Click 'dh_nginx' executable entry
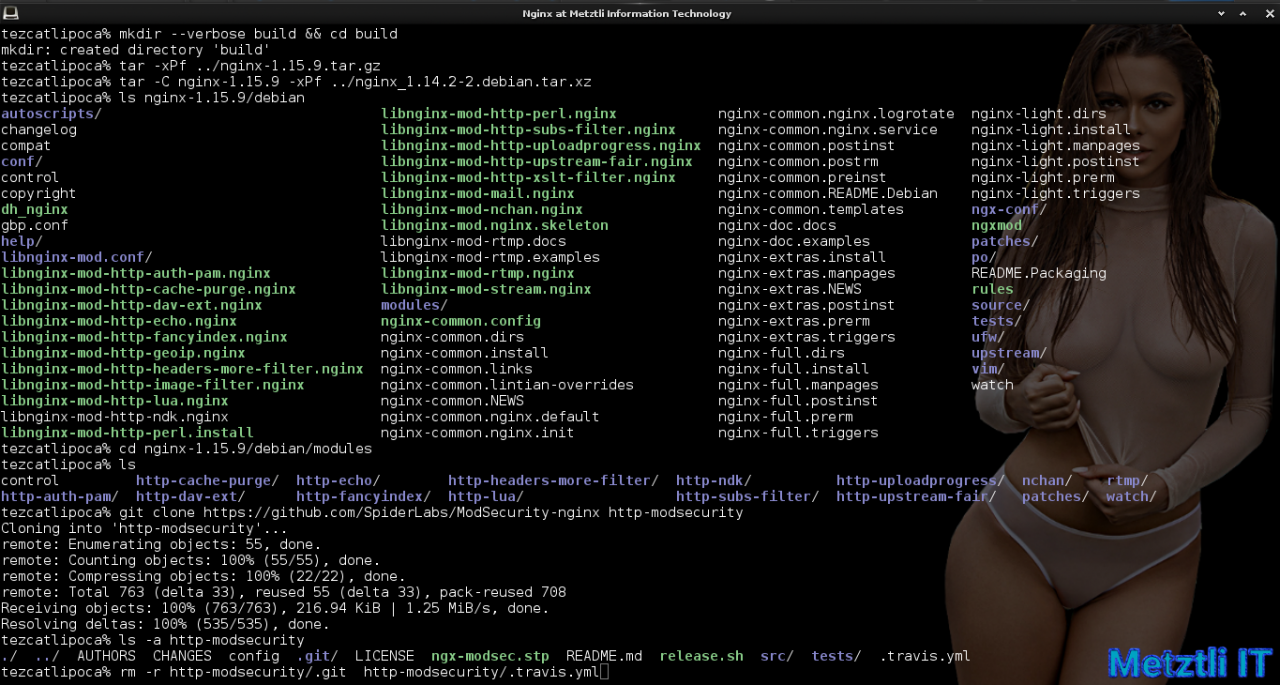Image resolution: width=1280 pixels, height=685 pixels. [35, 210]
